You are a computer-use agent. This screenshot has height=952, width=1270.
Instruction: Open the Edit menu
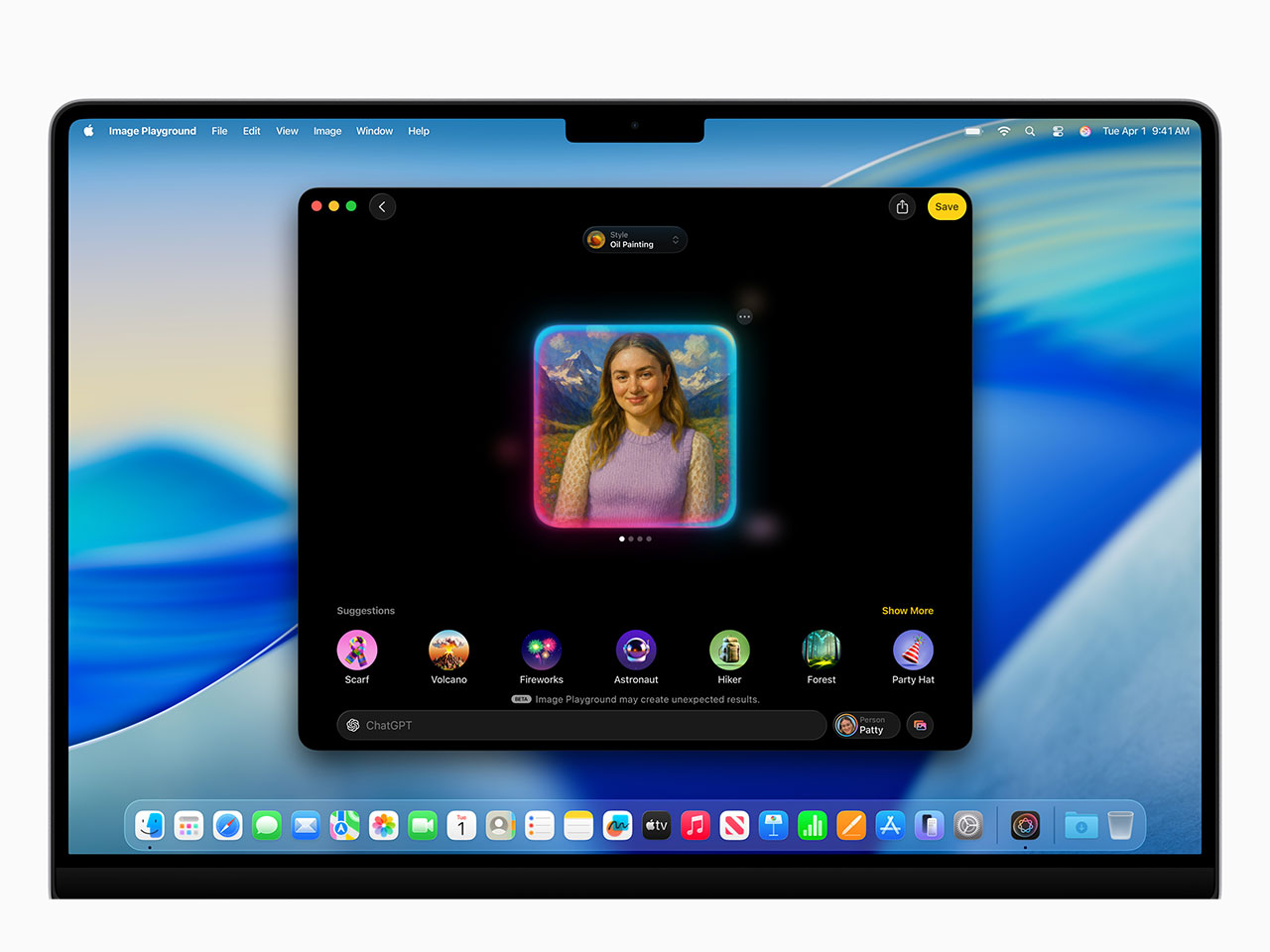[252, 131]
